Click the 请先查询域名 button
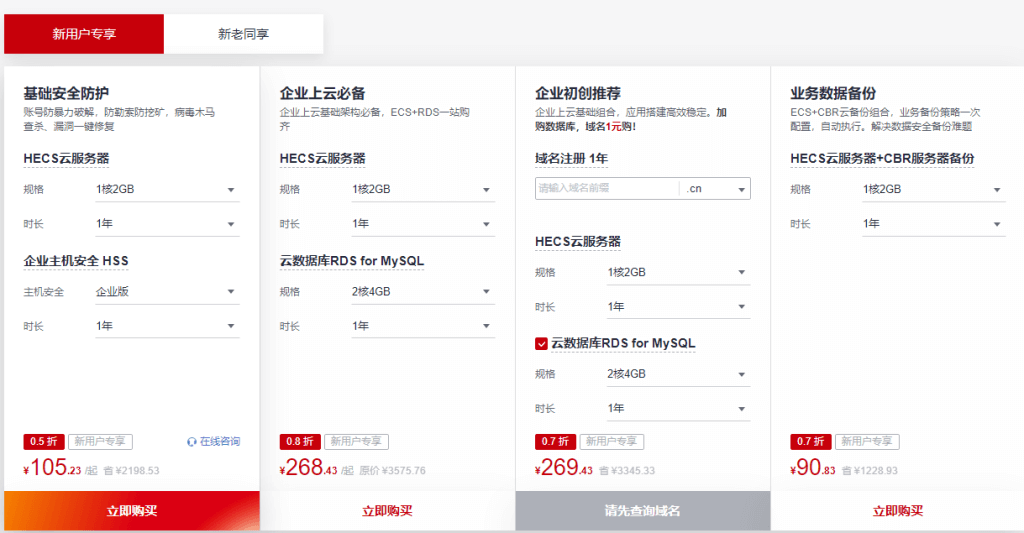The image size is (1024, 533). coord(643,511)
